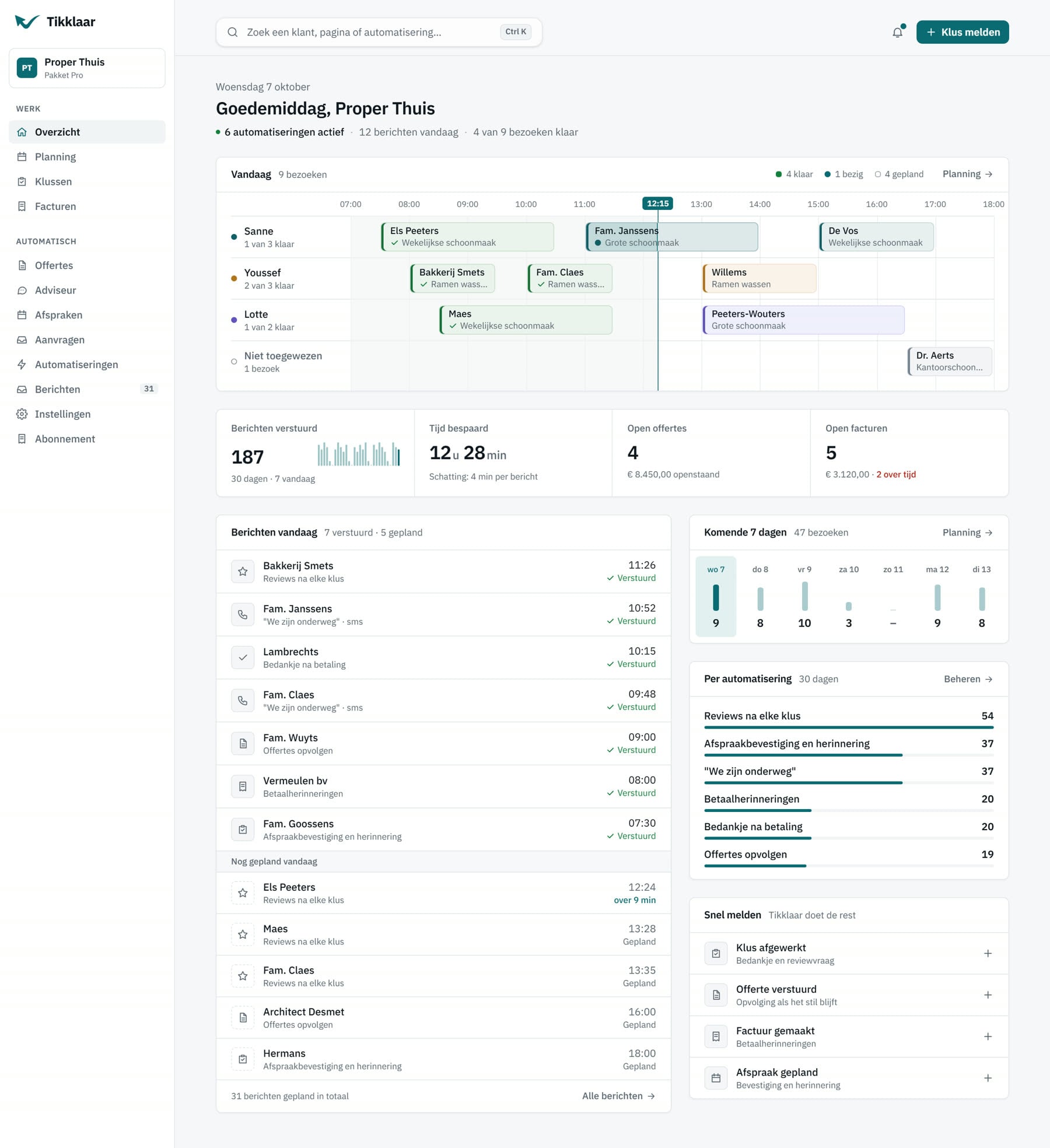Click the check icon beside Lambrechts message
This screenshot has width=1050, height=1148.
pos(243,657)
